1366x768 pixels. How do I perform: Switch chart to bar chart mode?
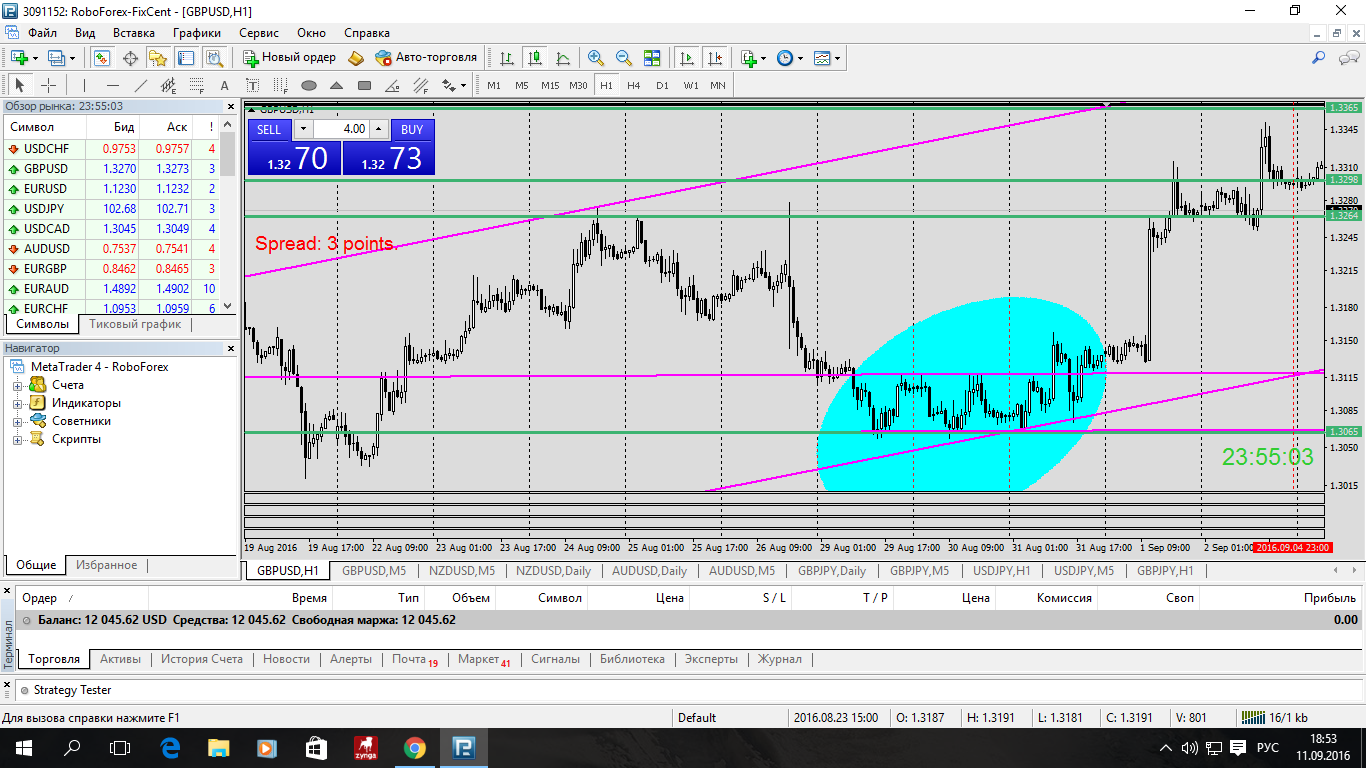coord(507,58)
